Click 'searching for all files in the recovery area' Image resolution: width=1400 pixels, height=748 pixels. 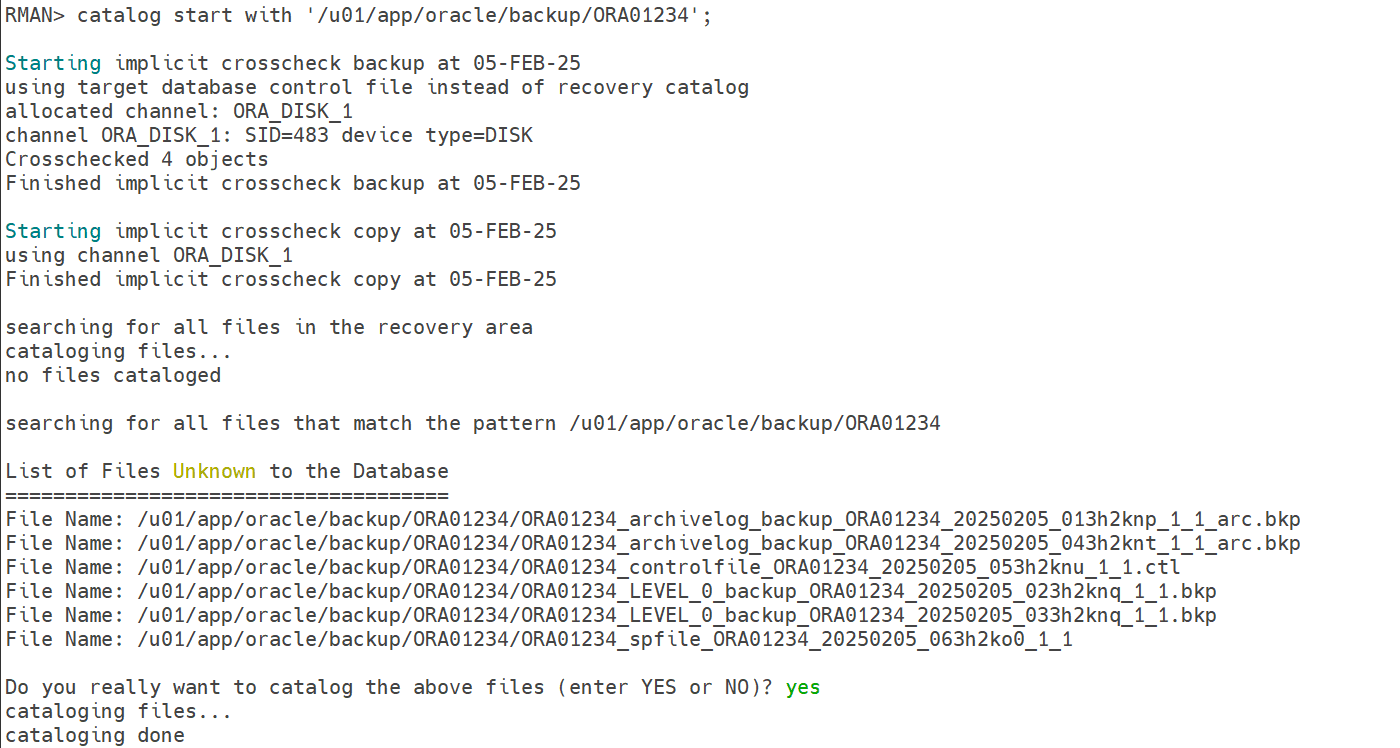click(x=269, y=327)
